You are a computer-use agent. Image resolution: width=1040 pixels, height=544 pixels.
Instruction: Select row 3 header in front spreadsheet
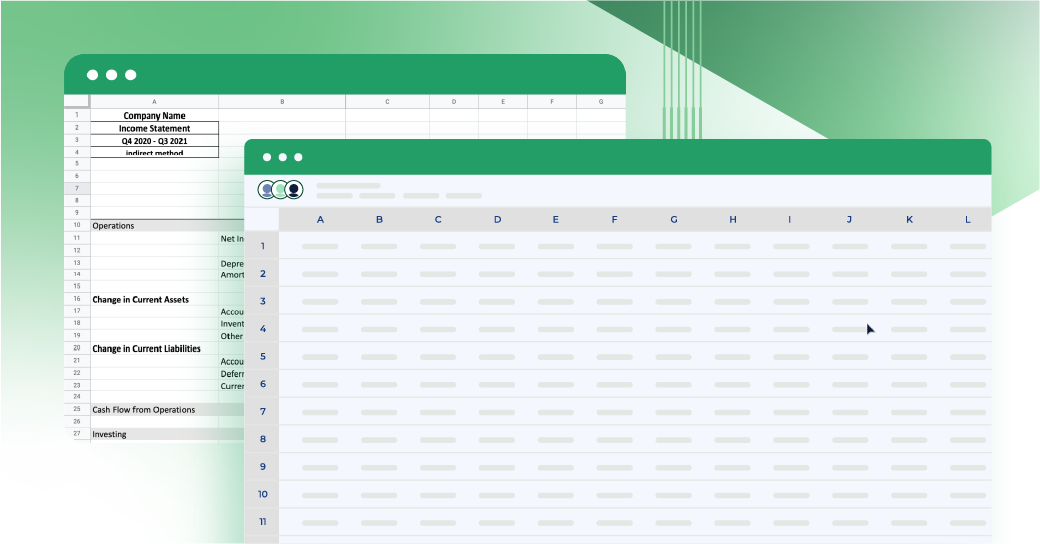(x=263, y=301)
